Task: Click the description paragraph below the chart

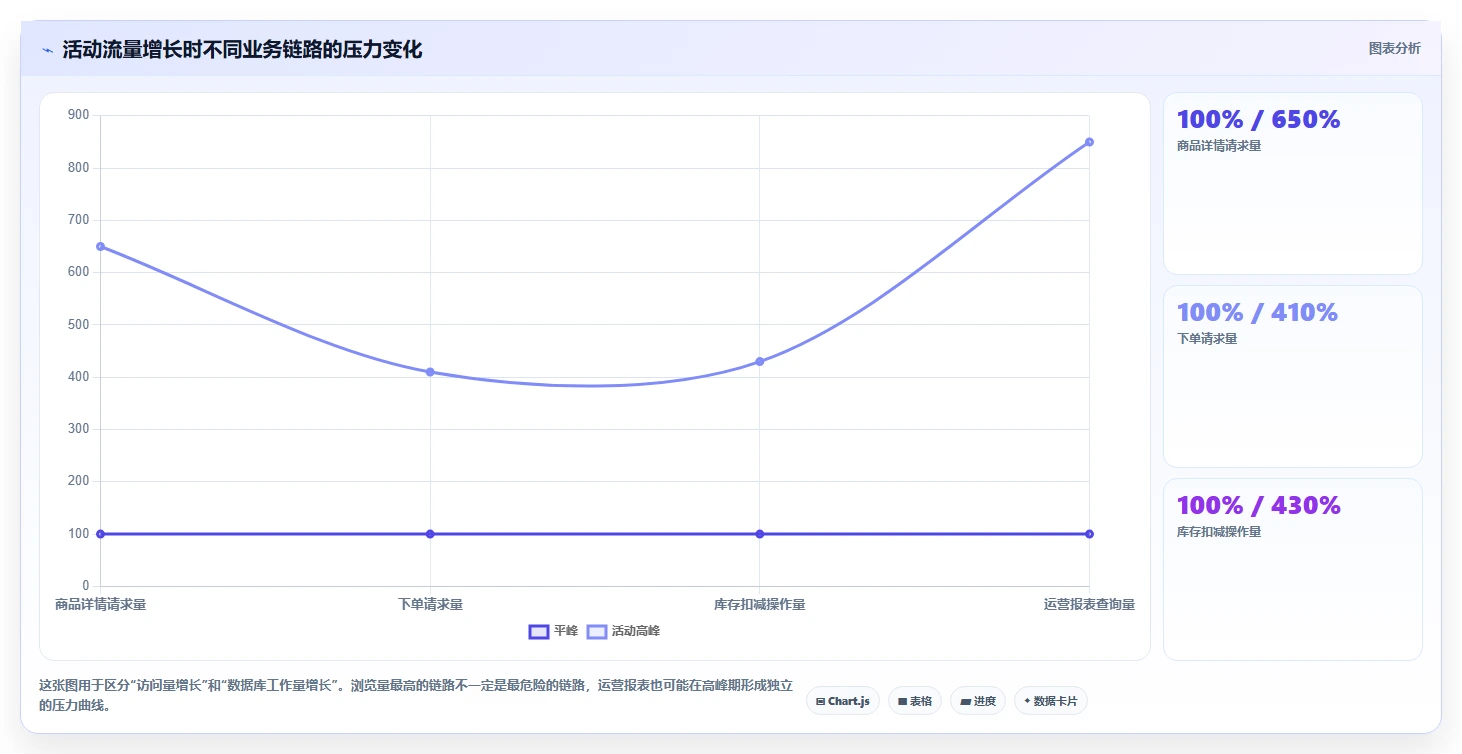Action: pyautogui.click(x=415, y=695)
